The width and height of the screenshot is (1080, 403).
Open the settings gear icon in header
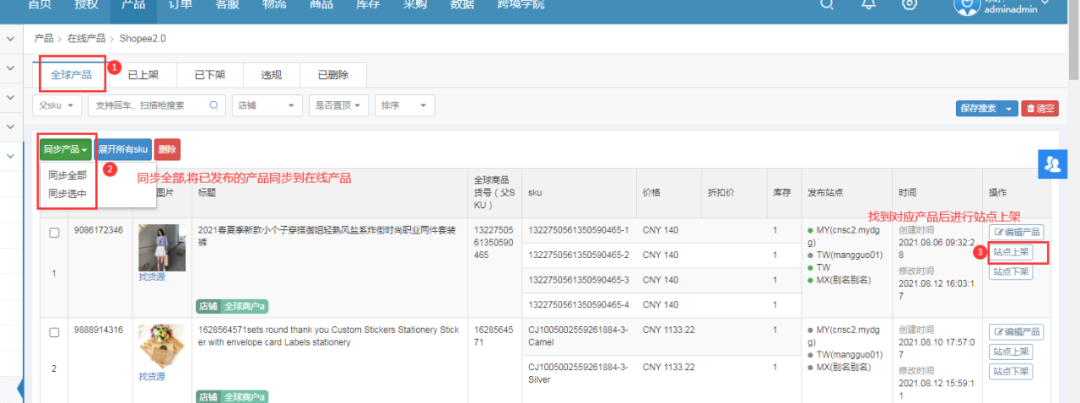click(x=909, y=5)
